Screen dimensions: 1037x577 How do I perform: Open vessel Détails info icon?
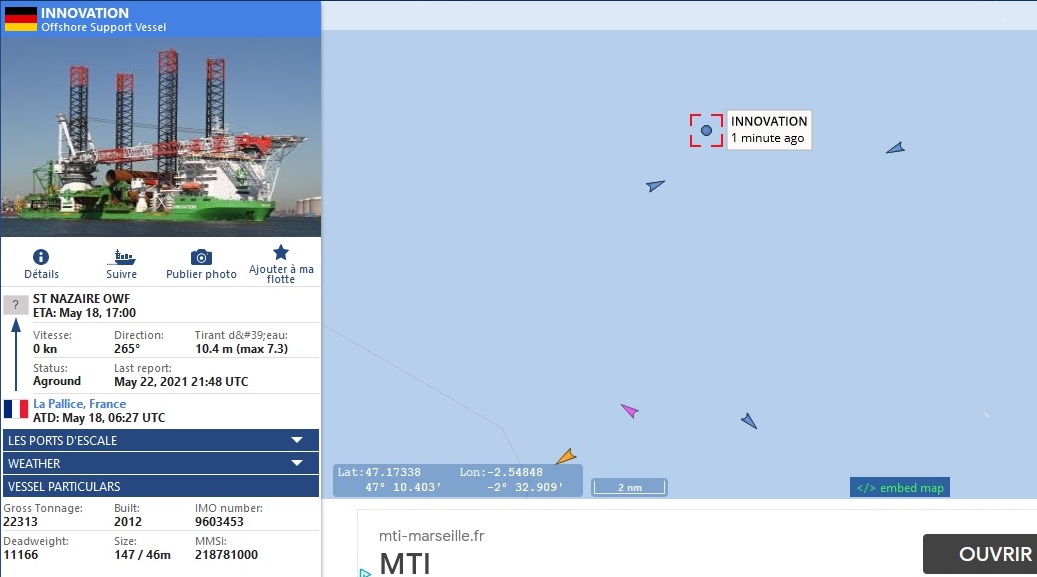41,257
